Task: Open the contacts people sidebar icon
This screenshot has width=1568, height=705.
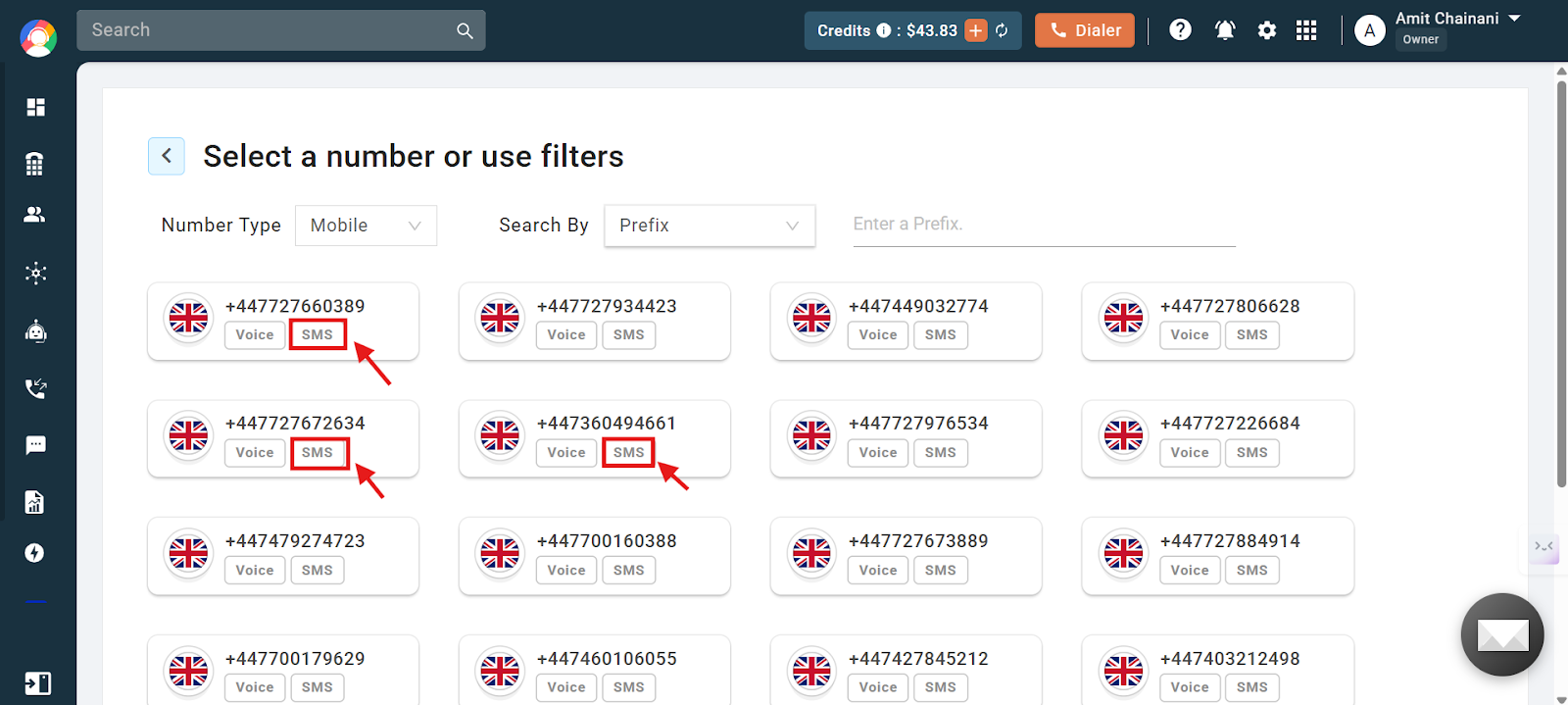Action: tap(35, 214)
